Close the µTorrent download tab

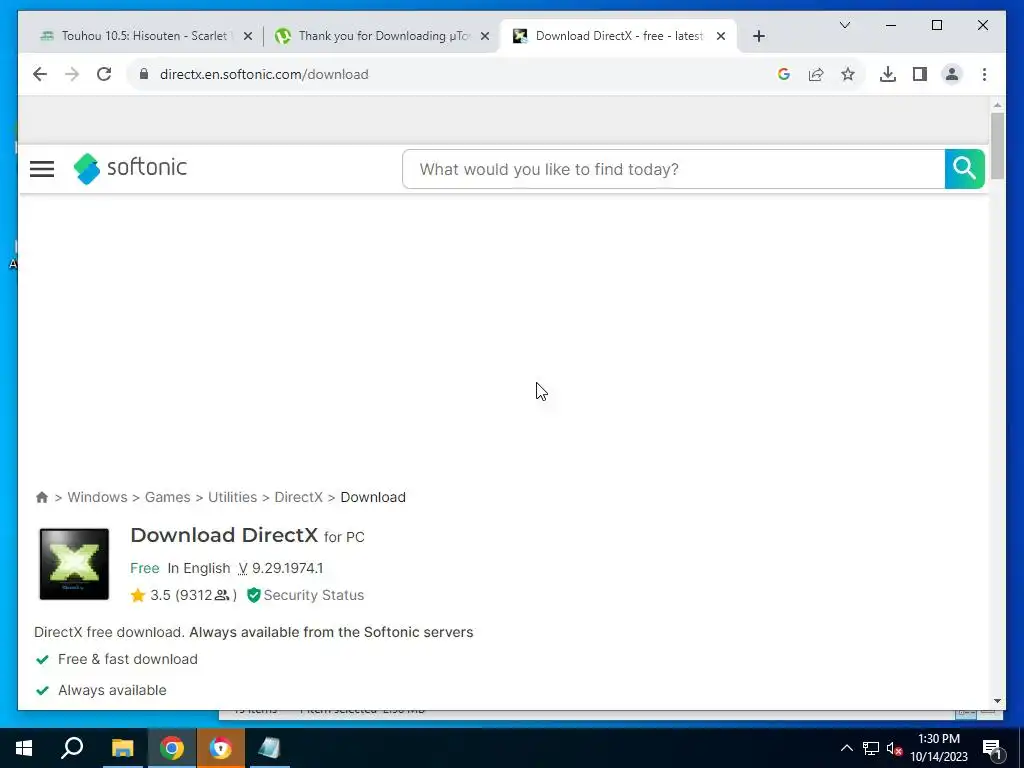(x=485, y=37)
